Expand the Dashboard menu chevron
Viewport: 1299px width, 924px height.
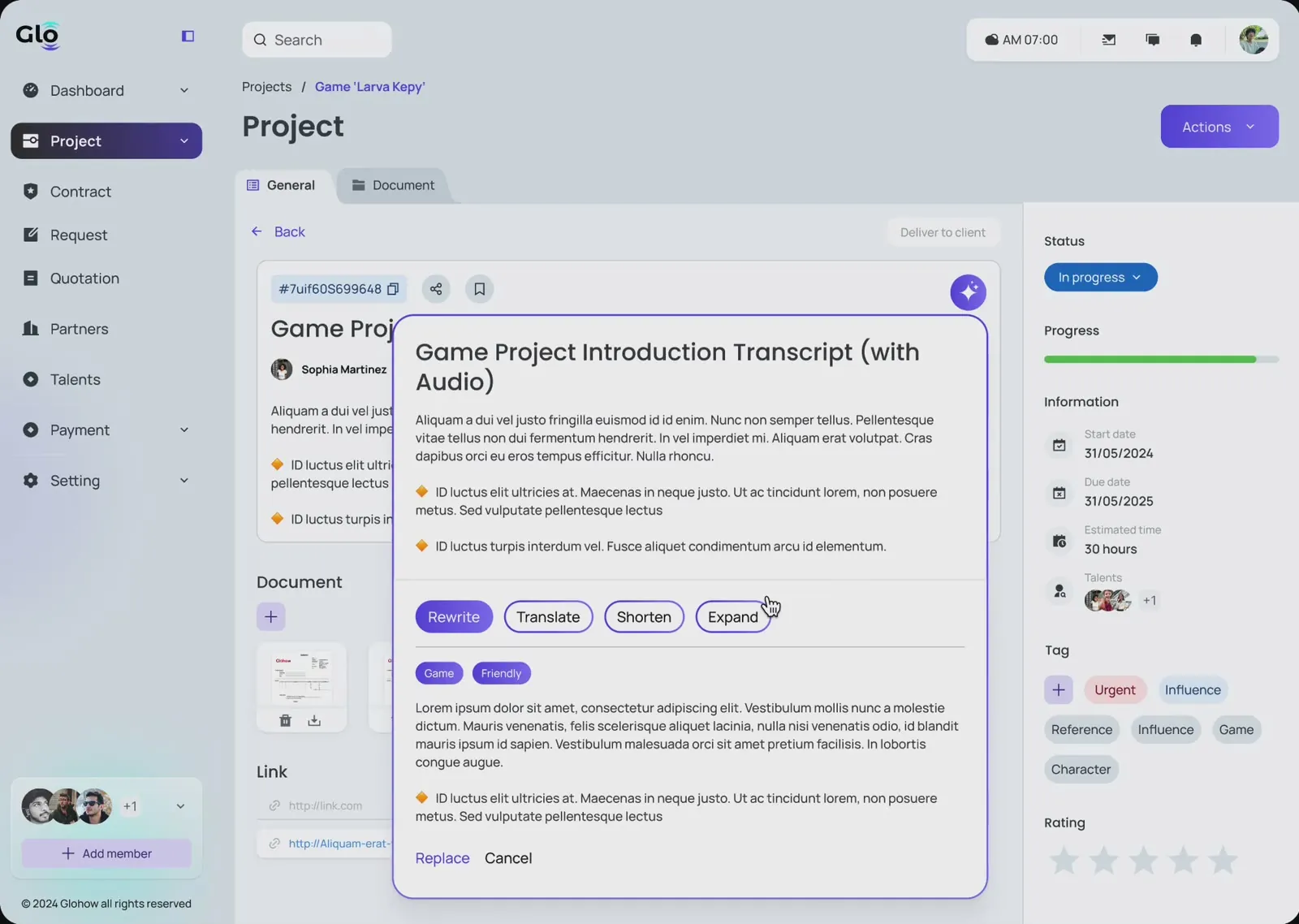point(184,90)
